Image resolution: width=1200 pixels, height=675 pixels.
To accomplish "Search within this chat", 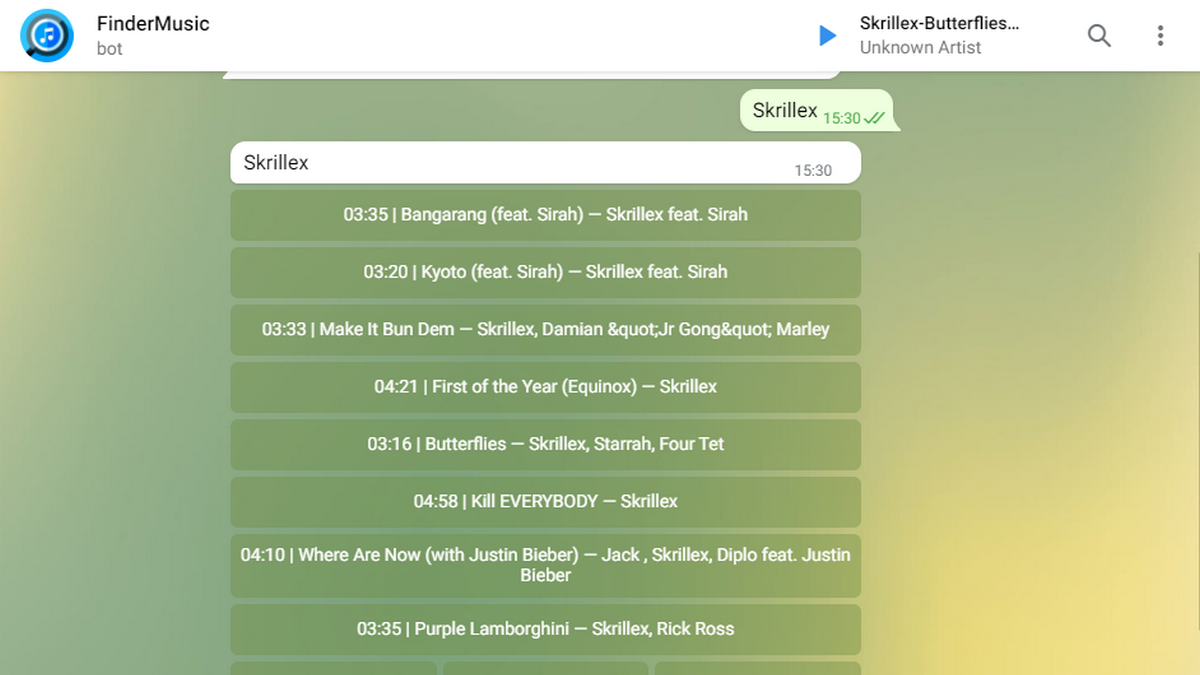I will (x=1099, y=36).
